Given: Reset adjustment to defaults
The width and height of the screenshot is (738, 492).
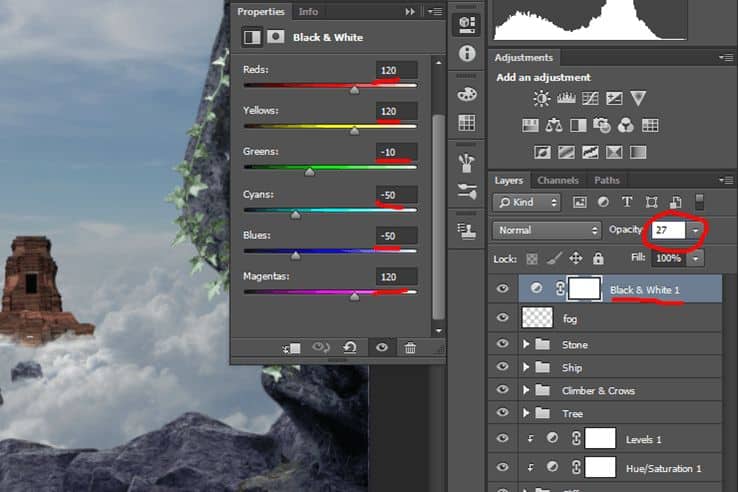Looking at the screenshot, I should tap(350, 348).
